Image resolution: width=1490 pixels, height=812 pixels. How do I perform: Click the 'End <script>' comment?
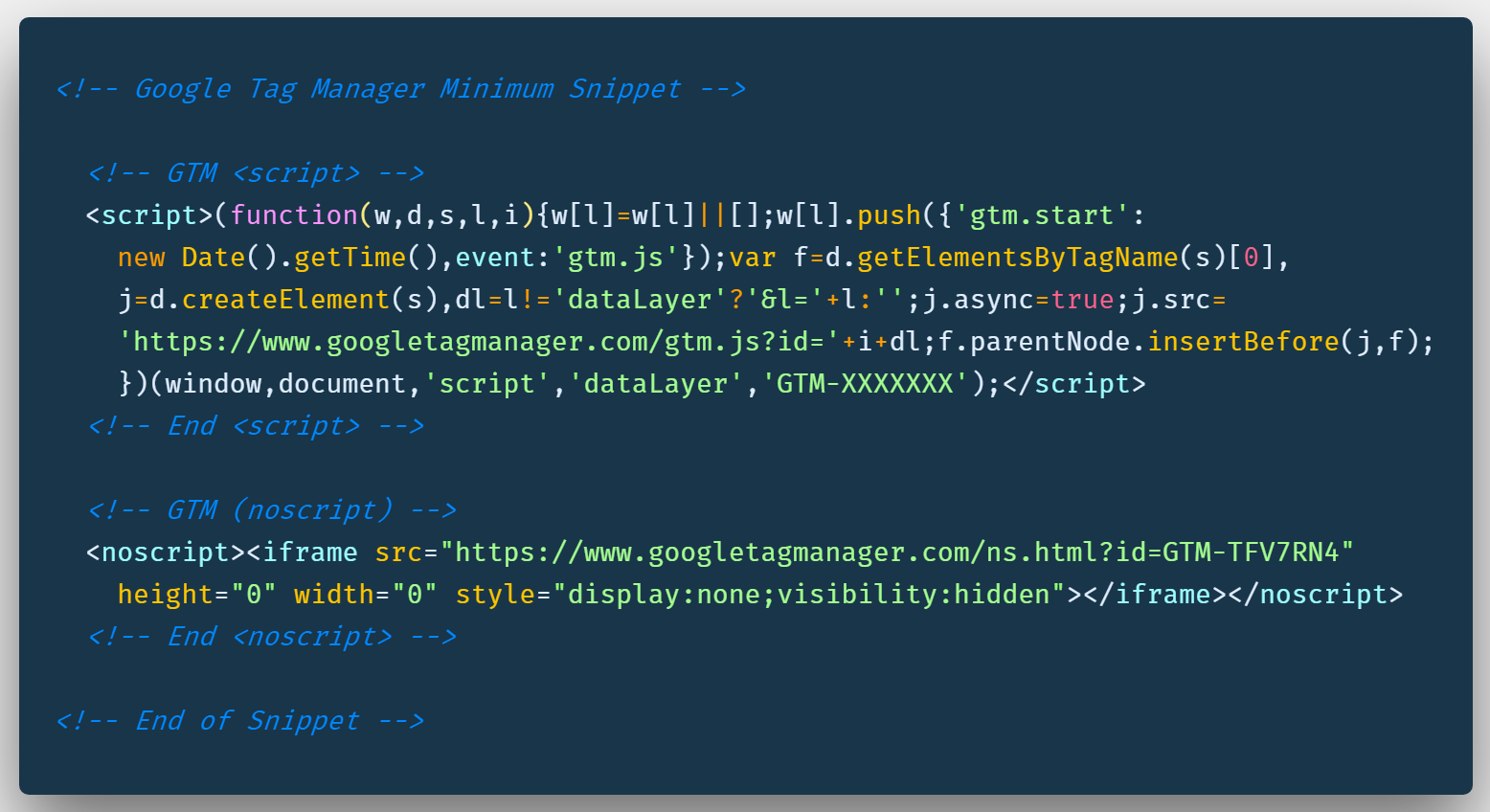[256, 426]
